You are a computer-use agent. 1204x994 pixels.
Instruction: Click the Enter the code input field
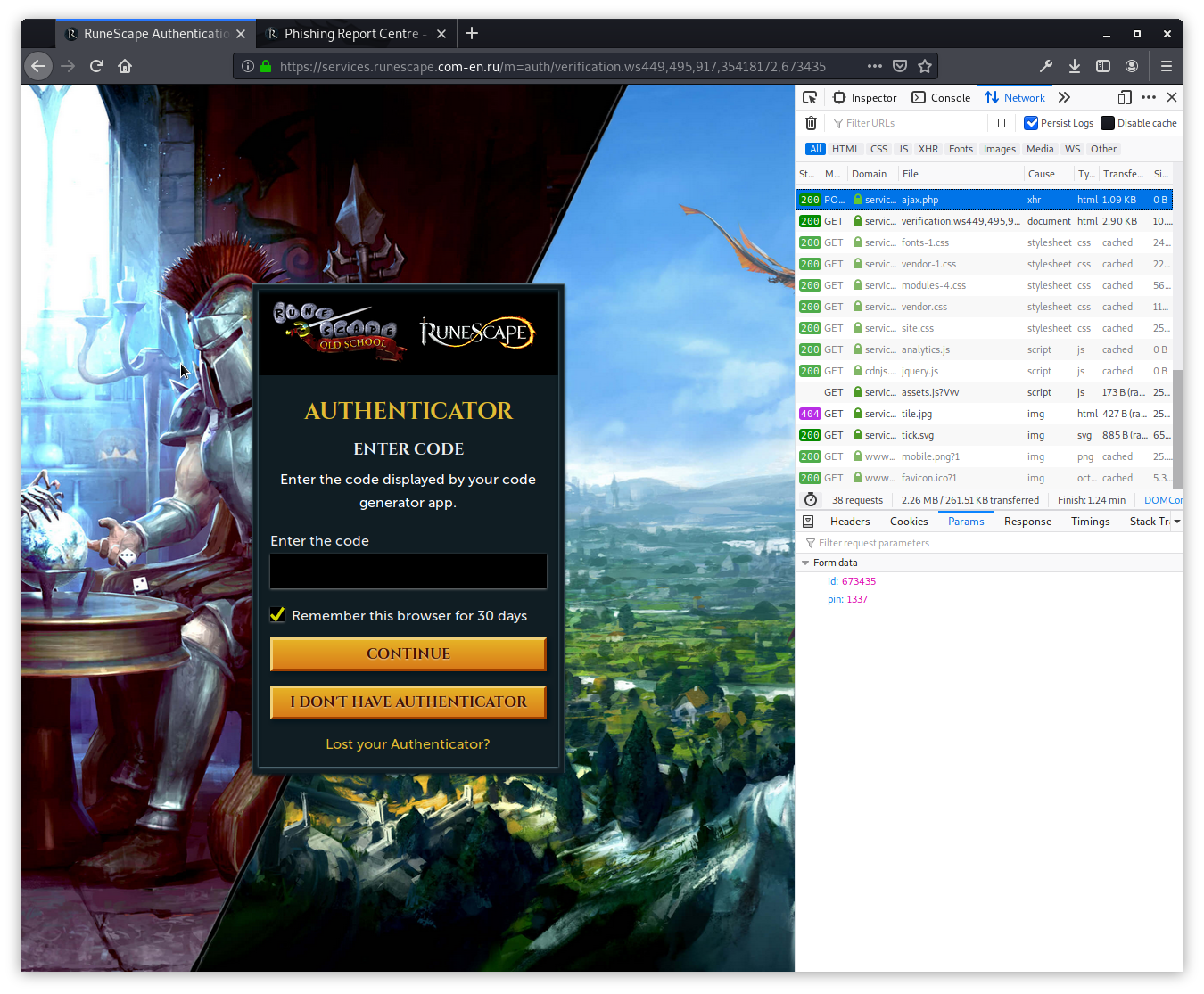(x=408, y=571)
